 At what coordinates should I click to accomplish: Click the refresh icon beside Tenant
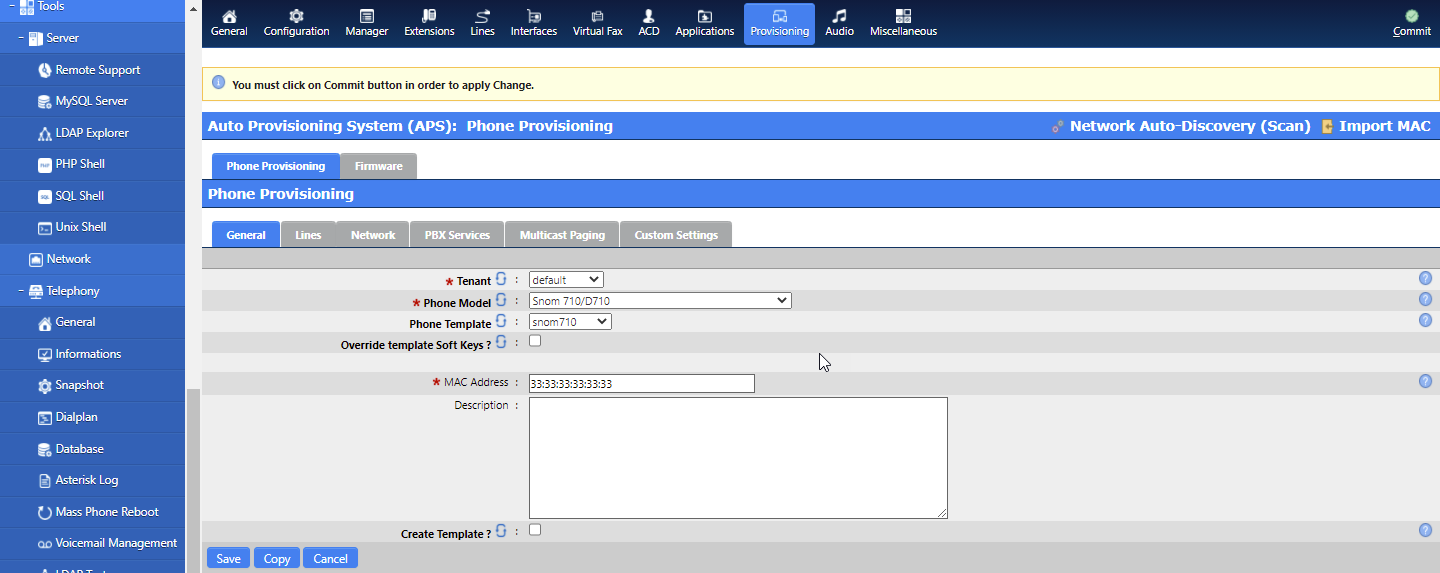(x=501, y=279)
